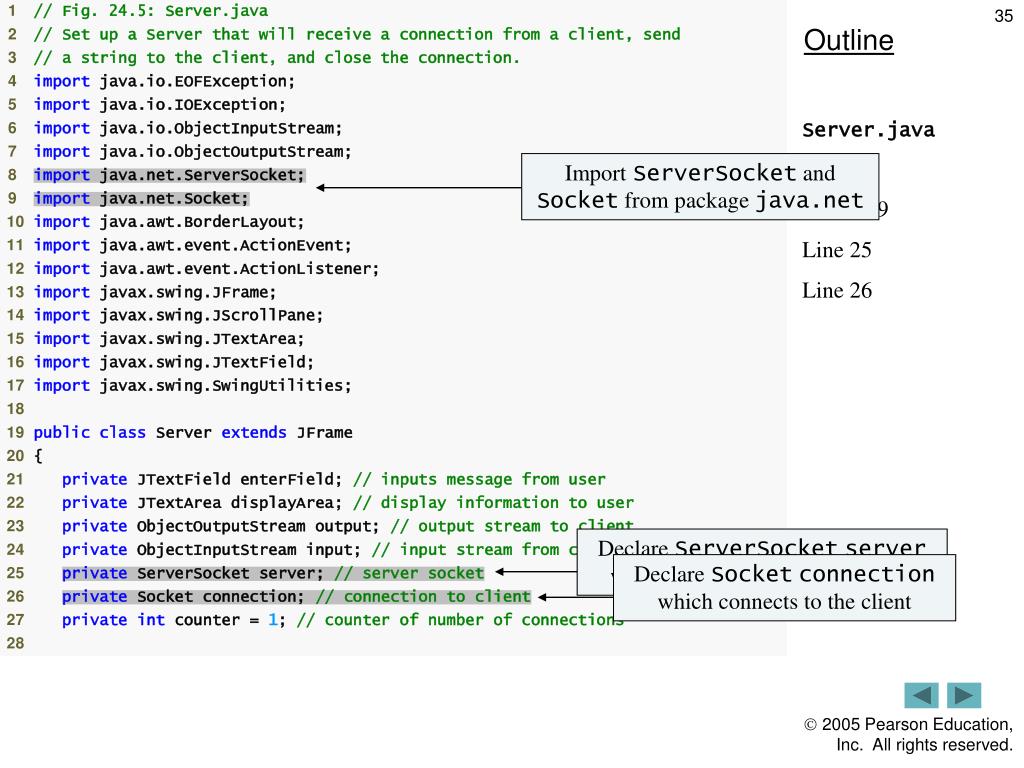Click 'import java.awt.event.ActionListener;' line
The width and height of the screenshot is (1024, 768).
tap(206, 268)
